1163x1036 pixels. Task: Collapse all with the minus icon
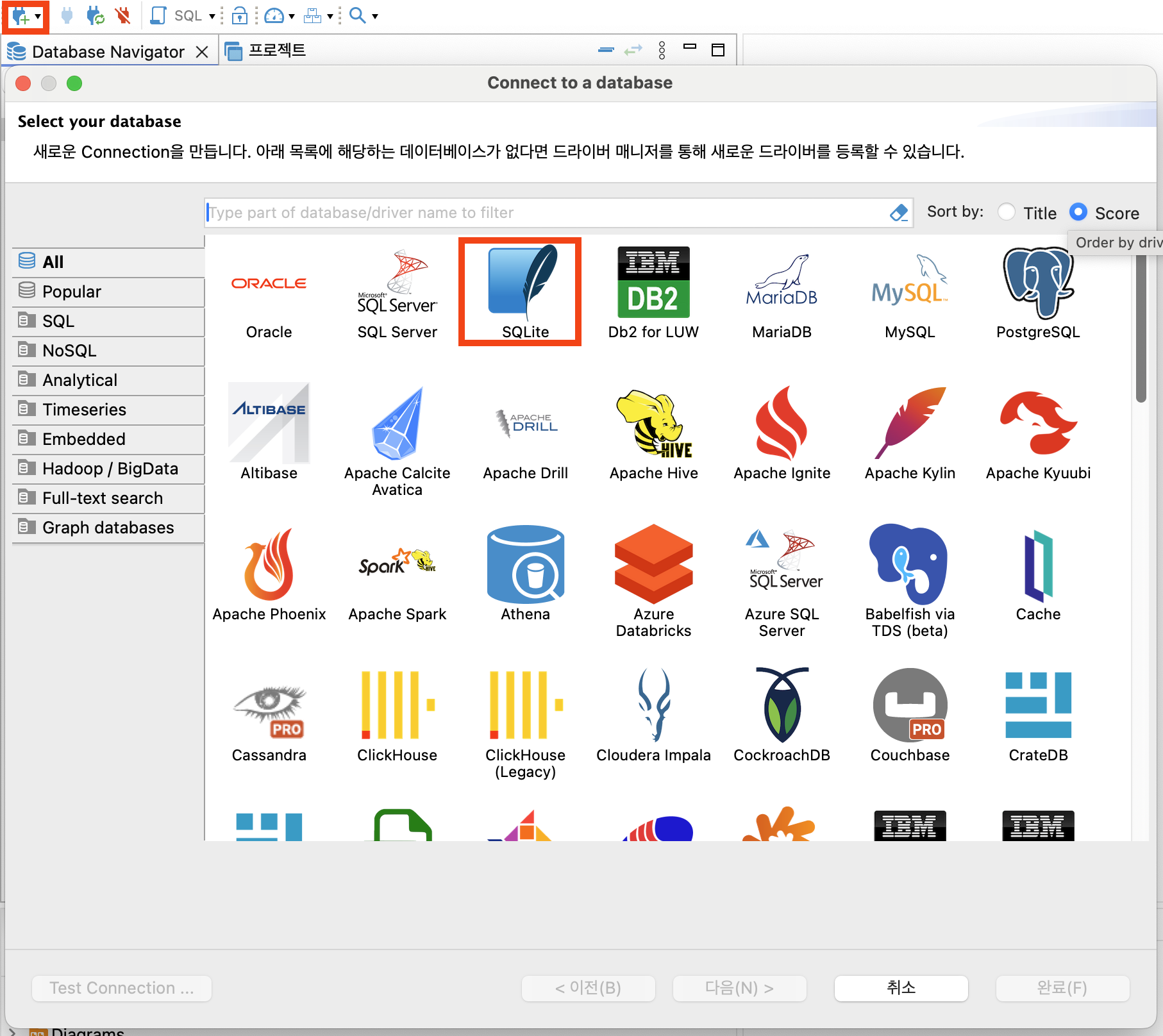click(x=606, y=50)
